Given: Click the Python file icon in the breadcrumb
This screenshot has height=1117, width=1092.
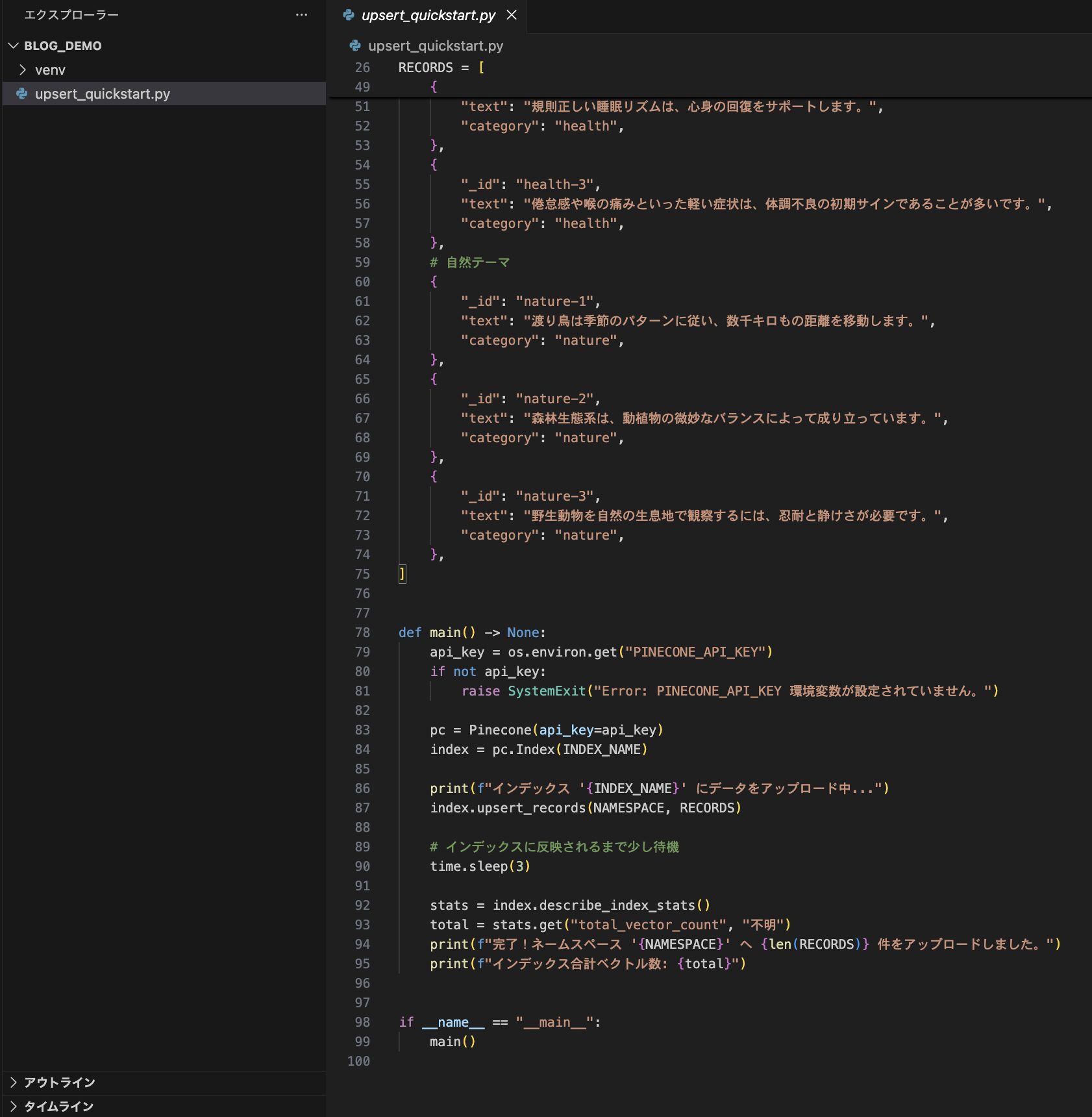Looking at the screenshot, I should point(355,45).
